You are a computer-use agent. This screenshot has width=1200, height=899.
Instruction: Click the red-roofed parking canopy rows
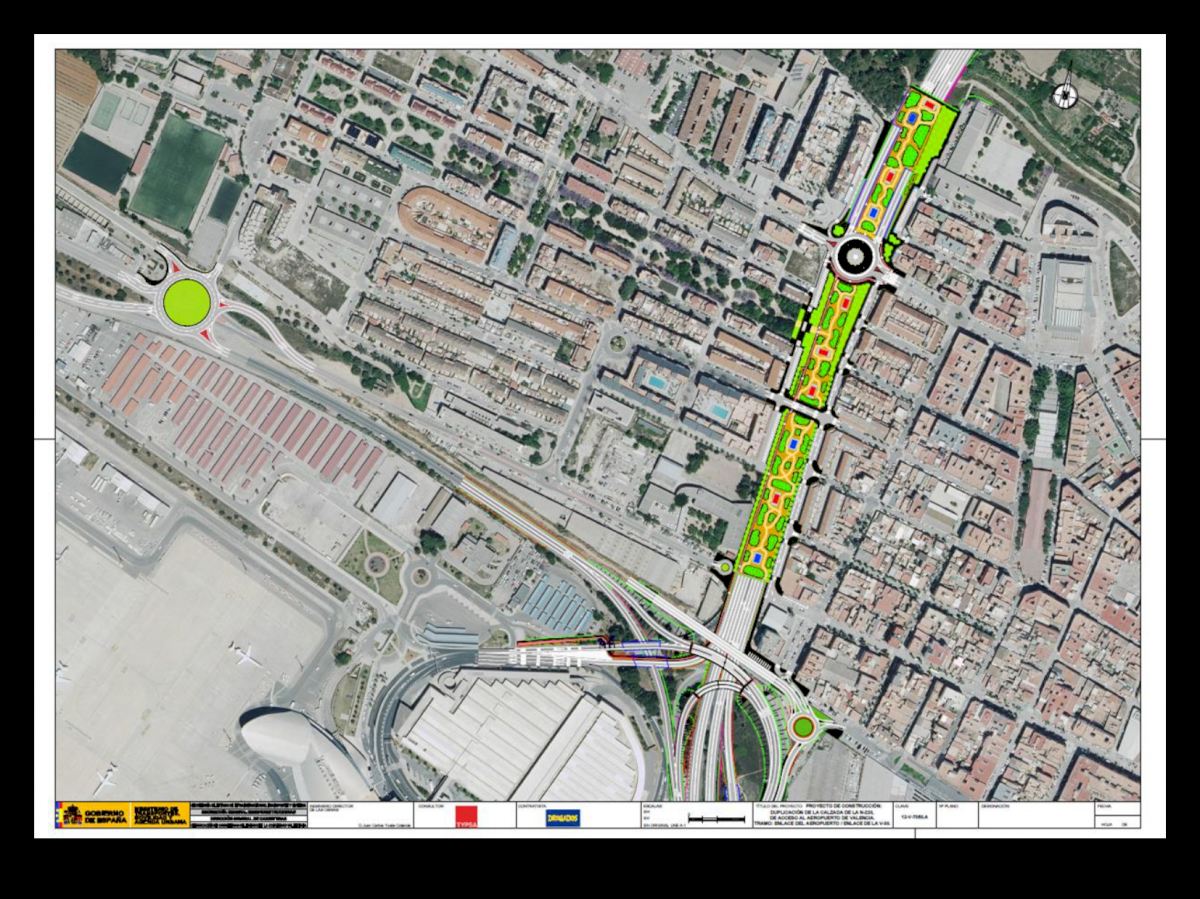242,410
